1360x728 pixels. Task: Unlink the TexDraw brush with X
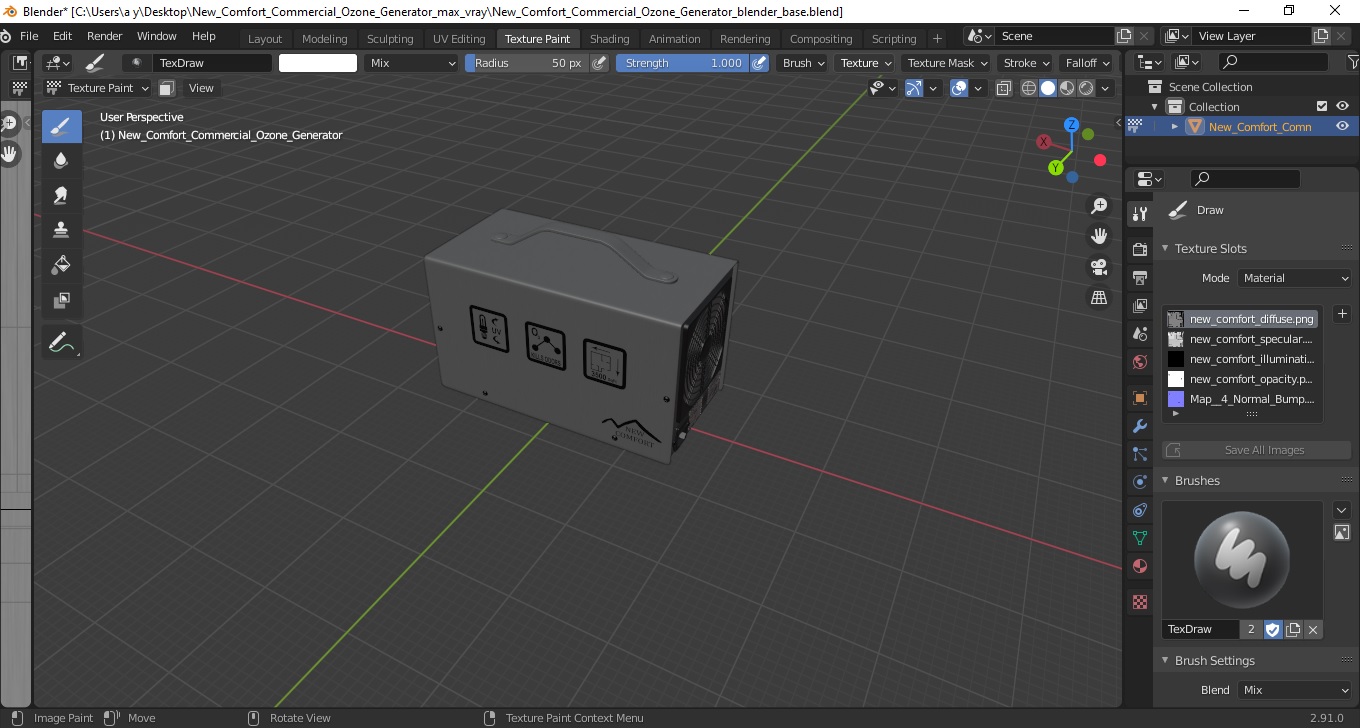pyautogui.click(x=1313, y=629)
